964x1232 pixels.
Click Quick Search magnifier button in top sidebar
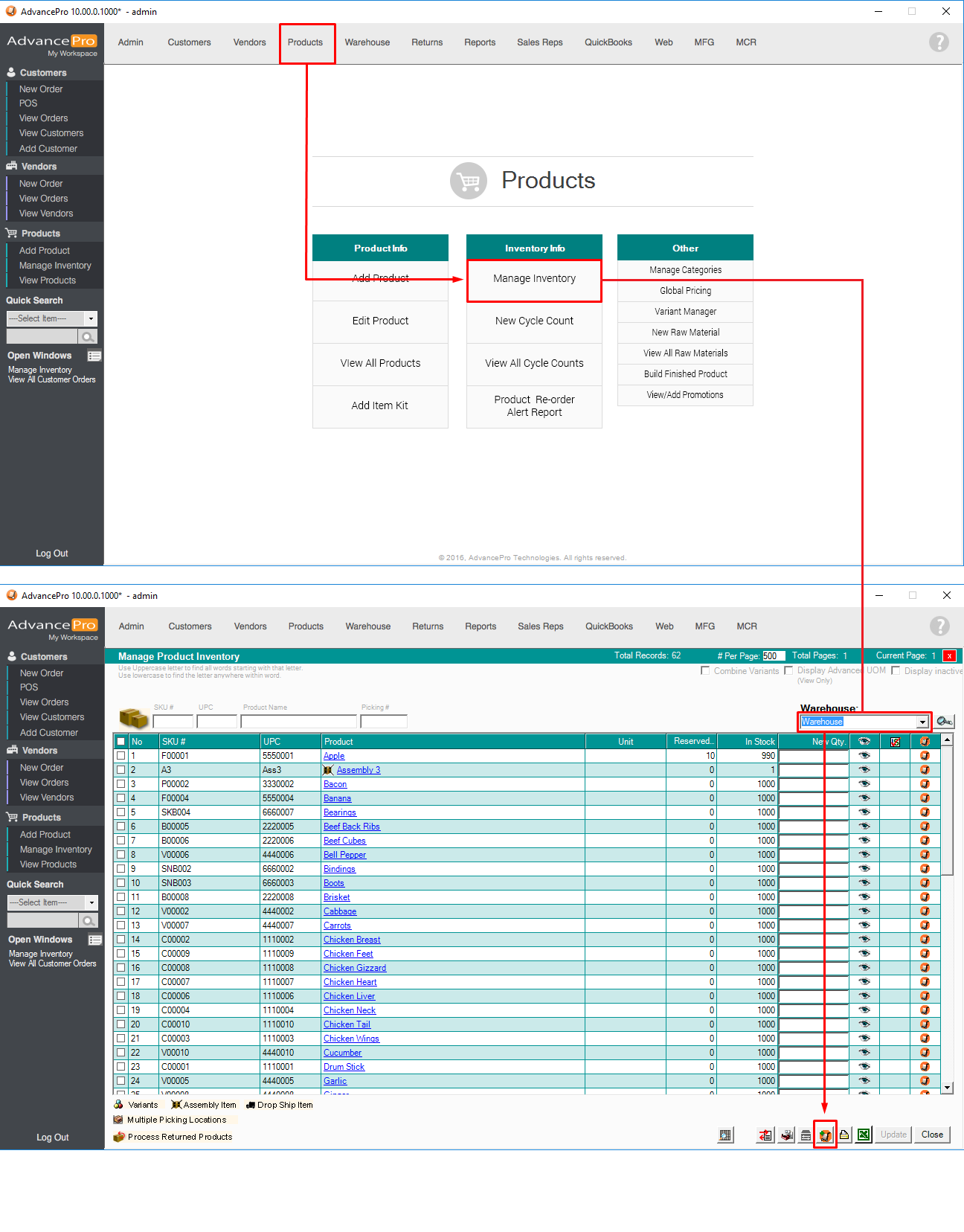89,337
